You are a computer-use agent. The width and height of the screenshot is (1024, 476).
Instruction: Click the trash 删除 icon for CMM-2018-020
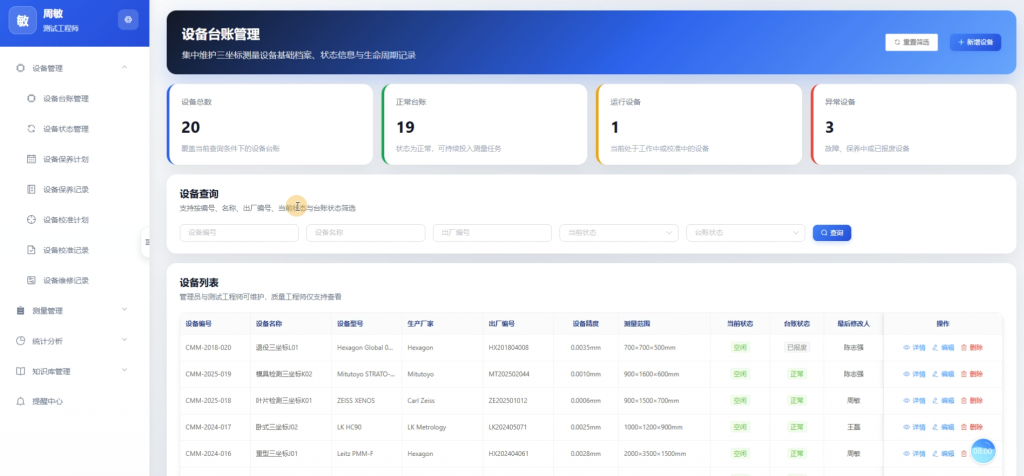click(x=964, y=347)
